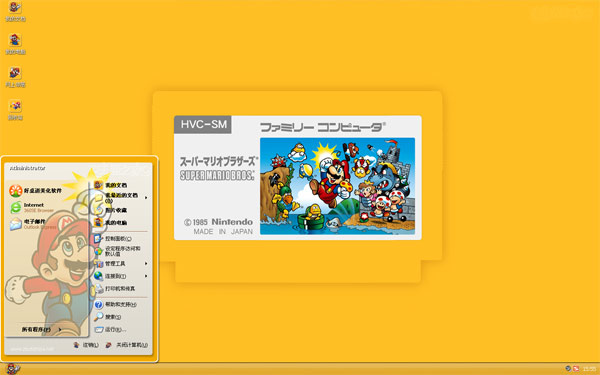Open the Run (运行) dialog entry
The image size is (600, 375).
click(110, 329)
